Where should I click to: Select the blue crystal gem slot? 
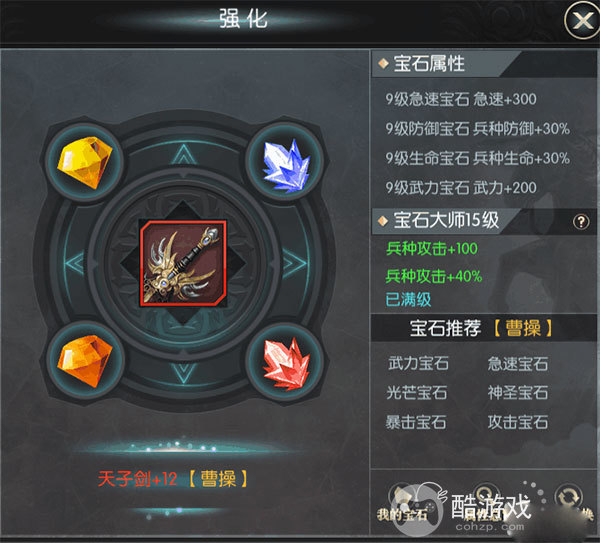285,161
